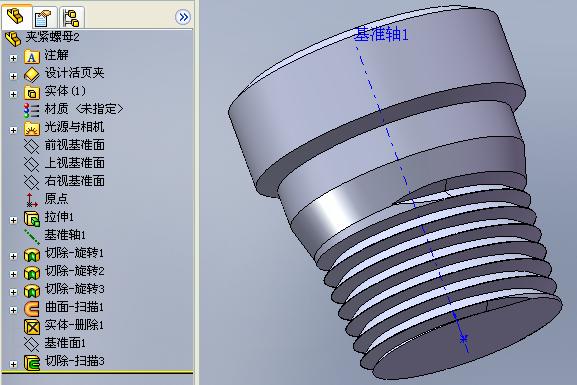Click the 切除-旋转3 revolved cut icon
577x385 pixels.
(x=32, y=290)
